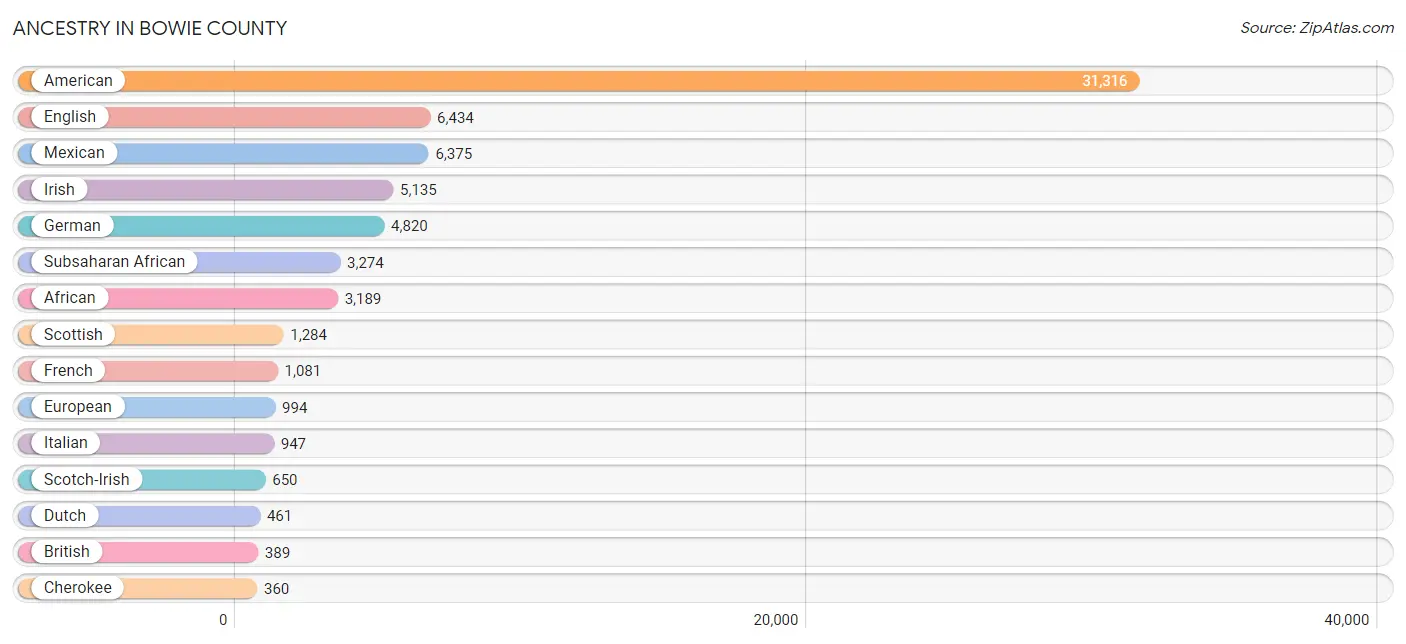Click the French ancestry bar

148,371
